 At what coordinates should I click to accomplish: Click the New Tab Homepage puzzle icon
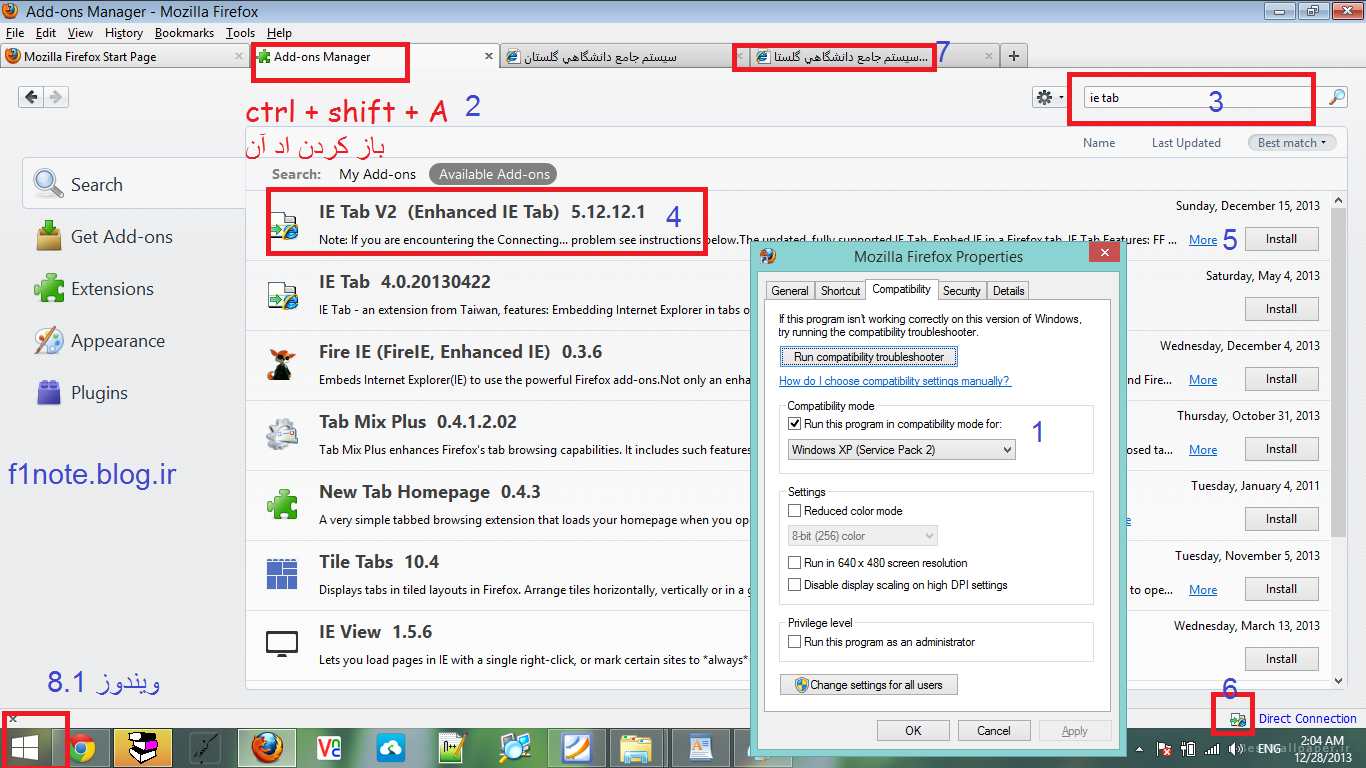pyautogui.click(x=282, y=505)
